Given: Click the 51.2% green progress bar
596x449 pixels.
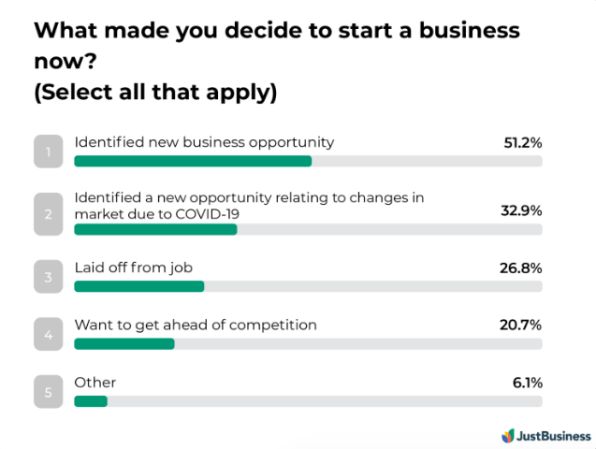Looking at the screenshot, I should (193, 161).
